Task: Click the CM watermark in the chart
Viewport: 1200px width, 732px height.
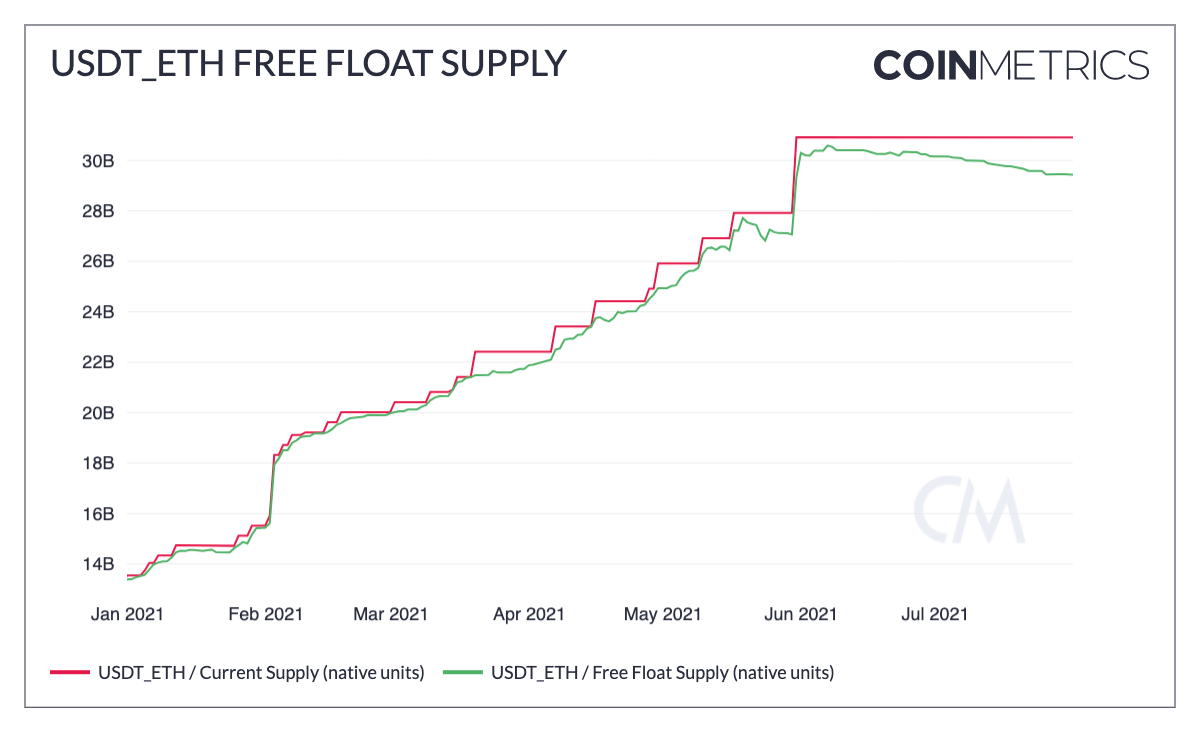Action: tap(969, 509)
